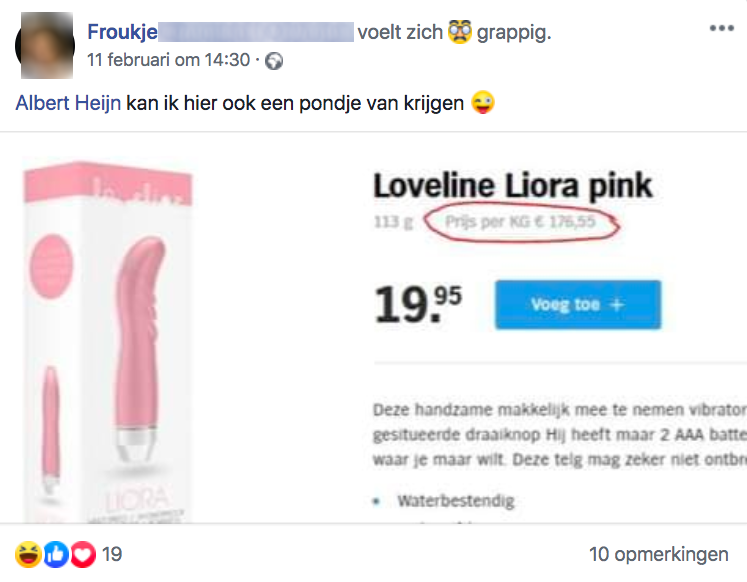Open the Albert Heijn page link
Image resolution: width=747 pixels, height=582 pixels.
(x=67, y=103)
